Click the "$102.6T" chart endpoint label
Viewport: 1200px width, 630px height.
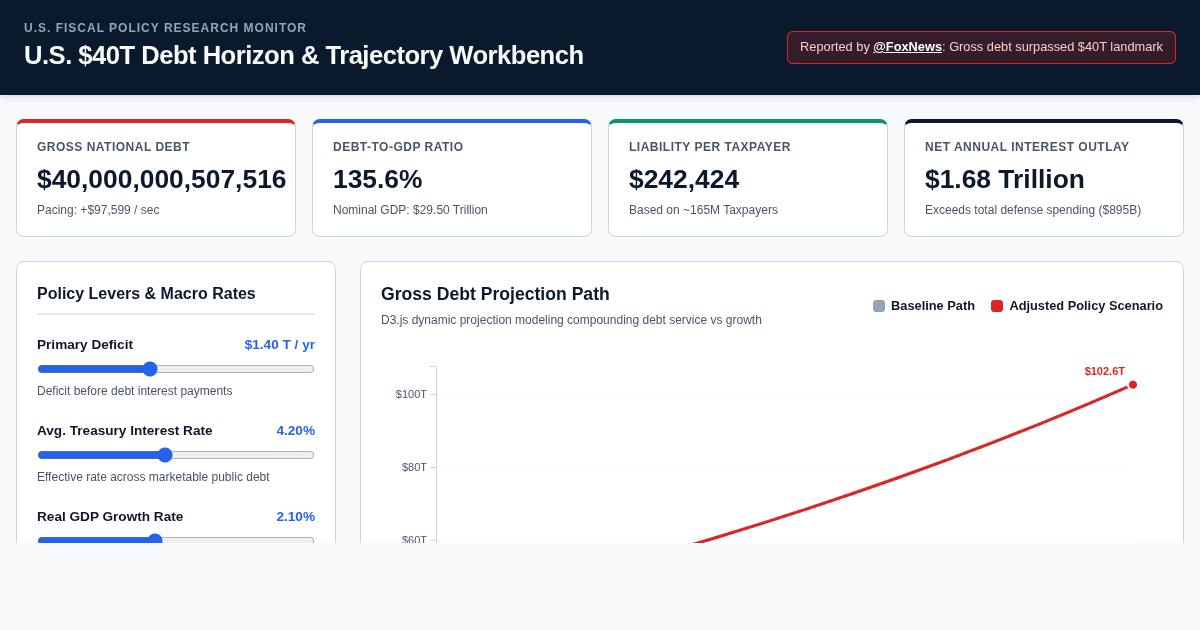point(1105,371)
